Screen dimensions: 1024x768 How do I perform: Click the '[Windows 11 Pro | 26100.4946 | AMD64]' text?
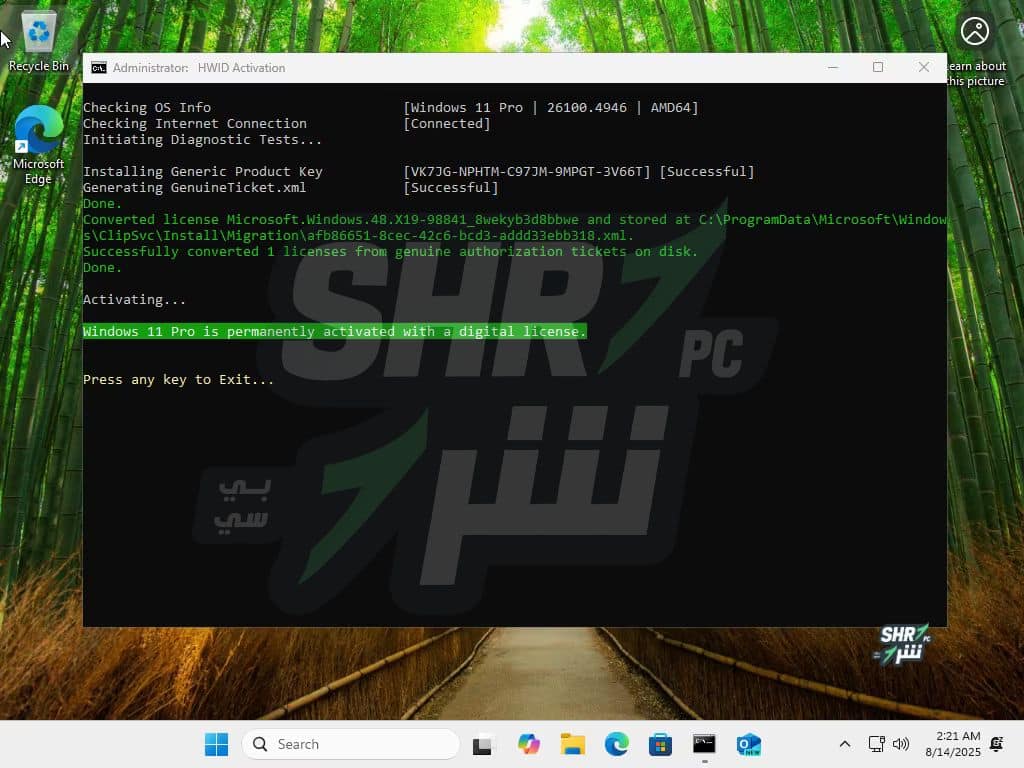pos(551,108)
